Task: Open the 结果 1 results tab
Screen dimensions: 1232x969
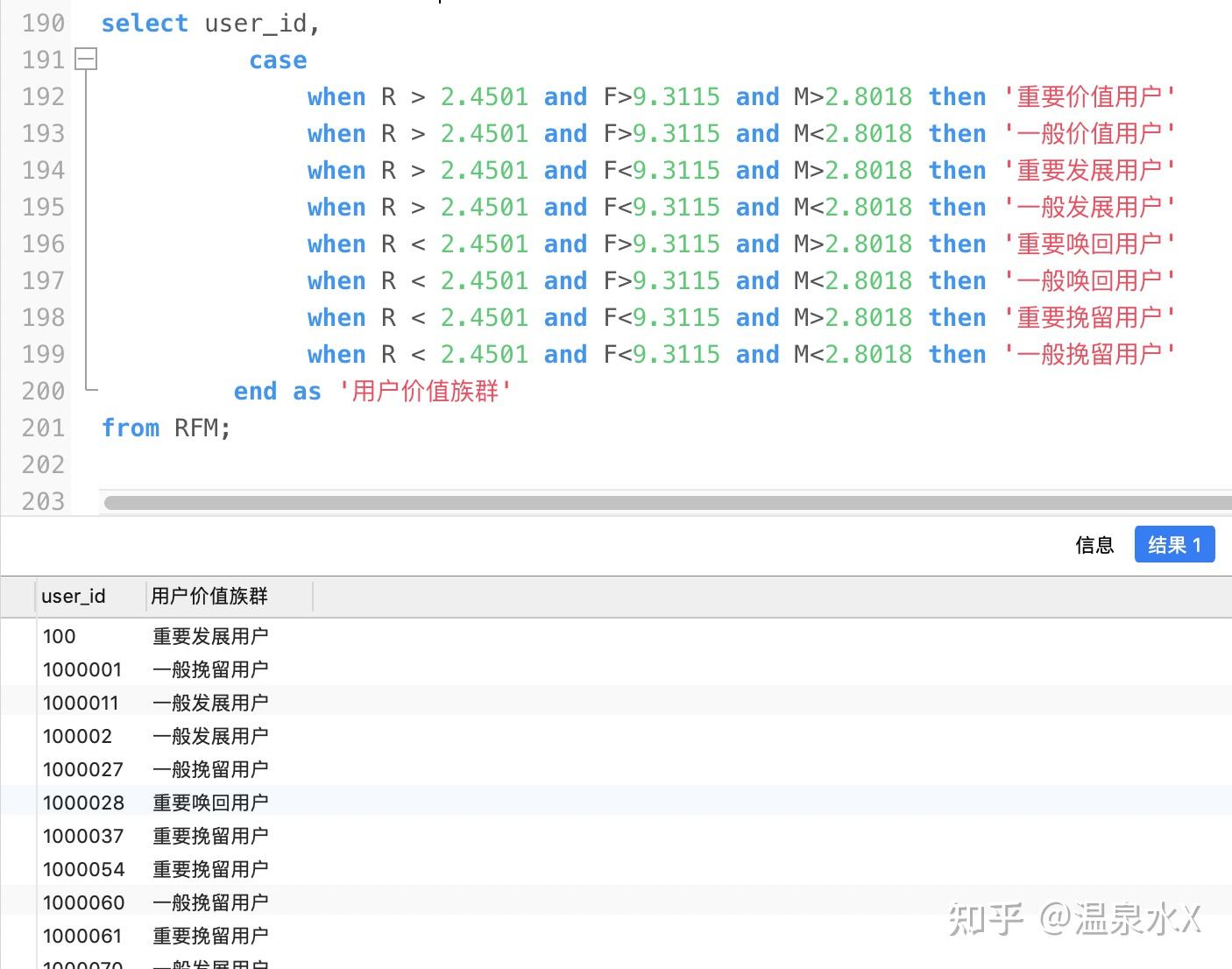Action: (x=1174, y=544)
